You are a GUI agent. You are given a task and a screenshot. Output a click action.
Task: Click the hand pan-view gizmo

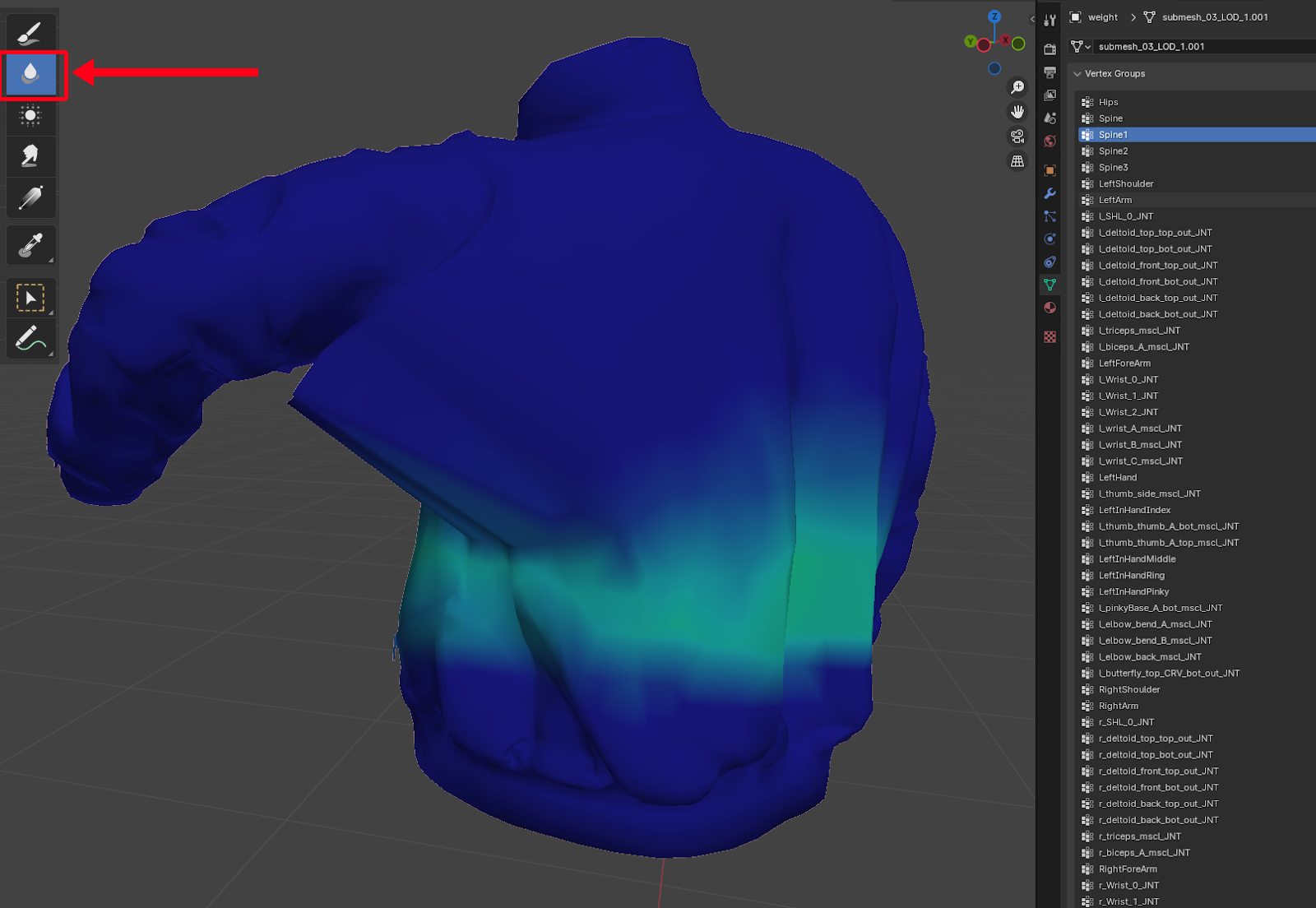coord(1017,112)
